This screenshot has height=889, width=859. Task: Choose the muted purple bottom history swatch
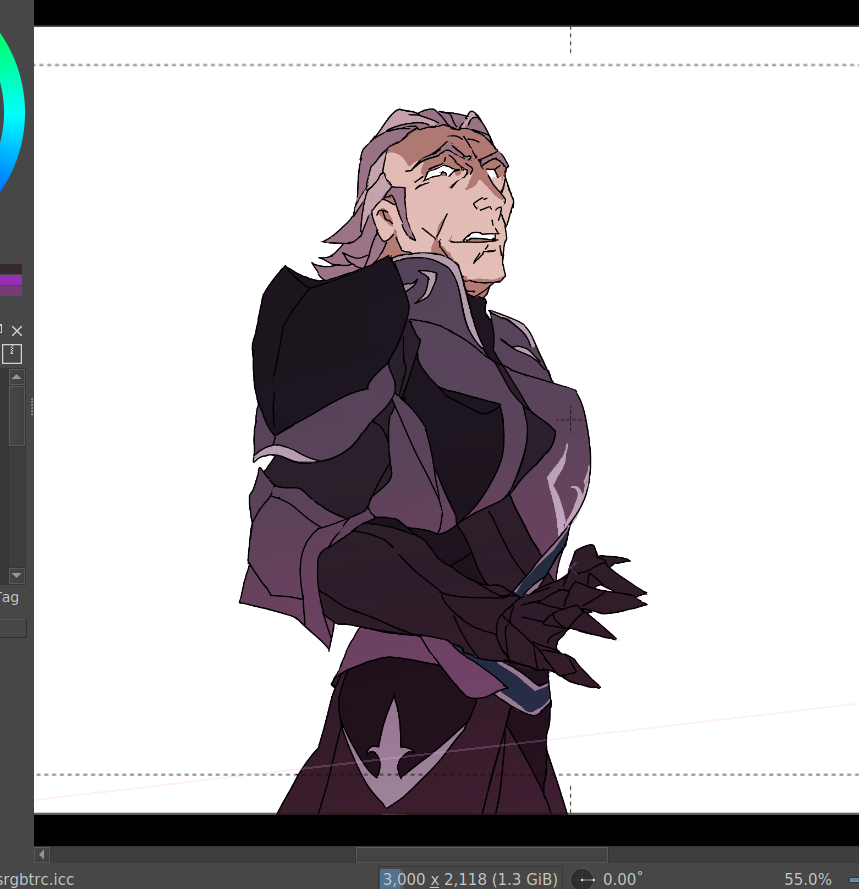click(11, 291)
